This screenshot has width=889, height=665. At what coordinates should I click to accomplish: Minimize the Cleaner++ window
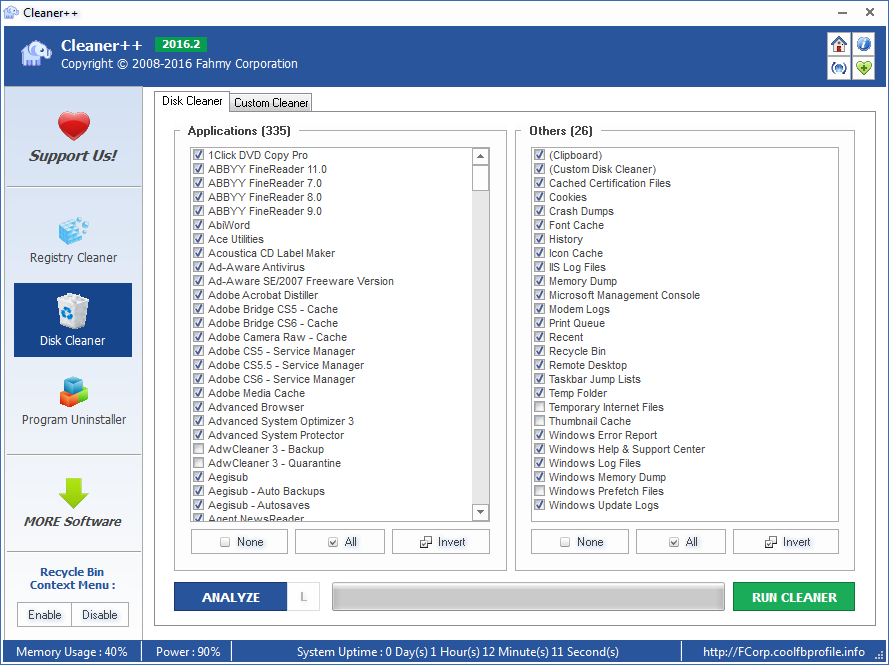point(843,12)
